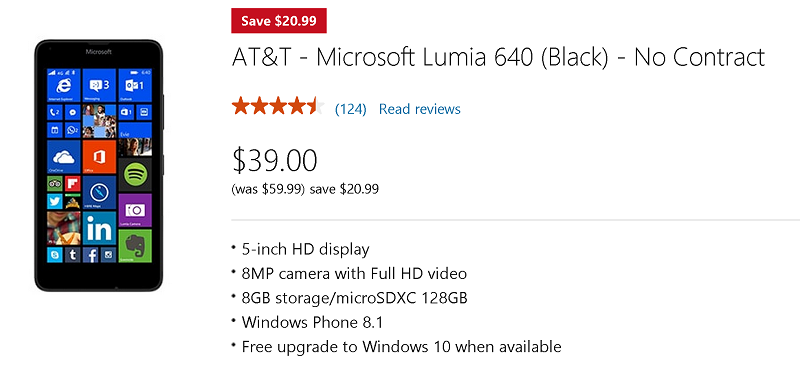Click the Skype tile on phone

(x=55, y=255)
